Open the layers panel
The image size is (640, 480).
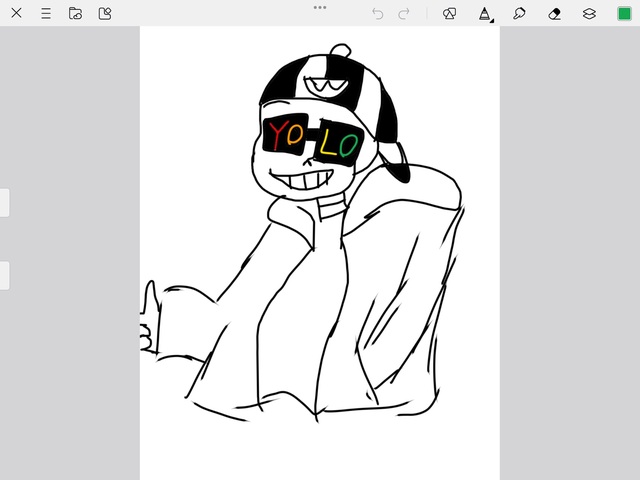pos(589,13)
